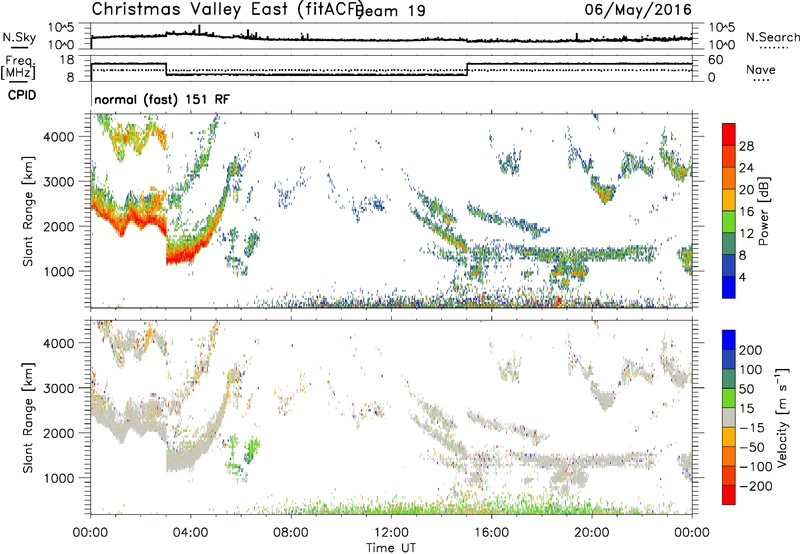Click the 'Nave' legend label
Screen dimensions: 800x554
[x=761, y=69]
